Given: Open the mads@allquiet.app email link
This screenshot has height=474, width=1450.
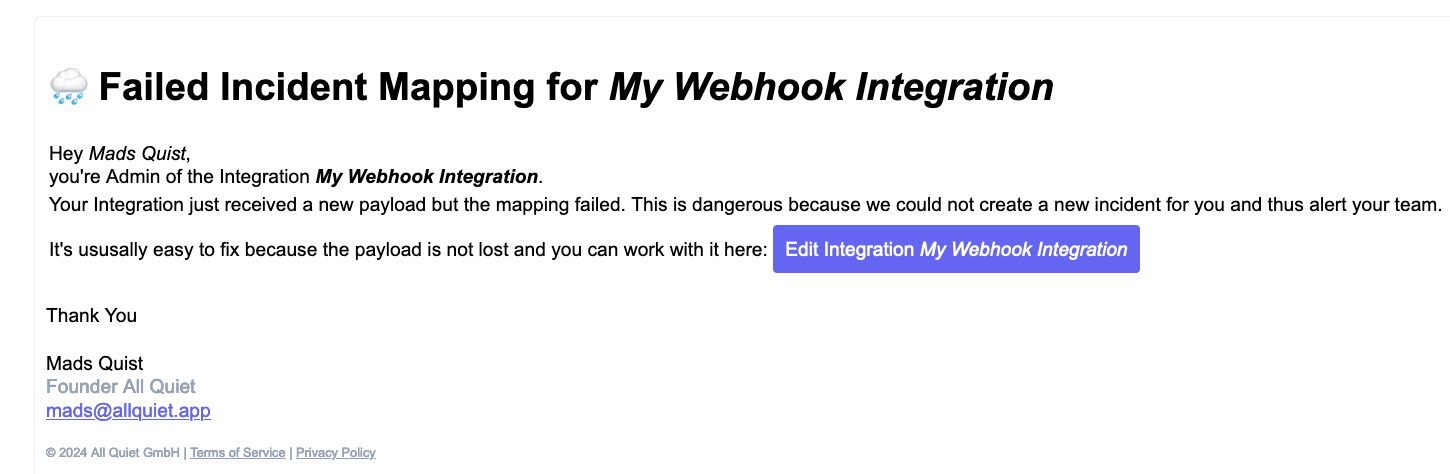Looking at the screenshot, I should tap(128, 411).
